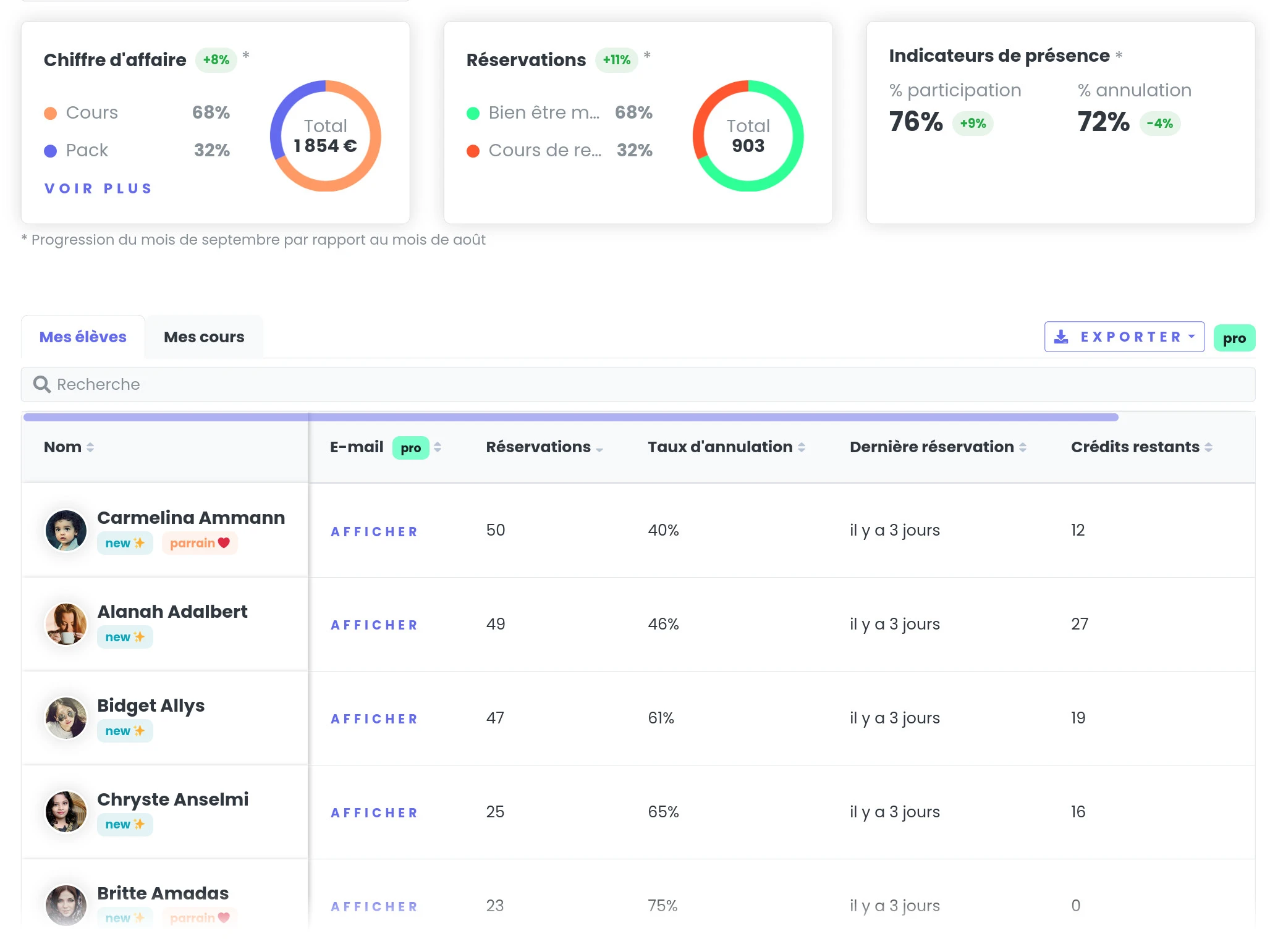1270x952 pixels.
Task: Open Carmelina Ammann's avatar
Action: point(66,530)
